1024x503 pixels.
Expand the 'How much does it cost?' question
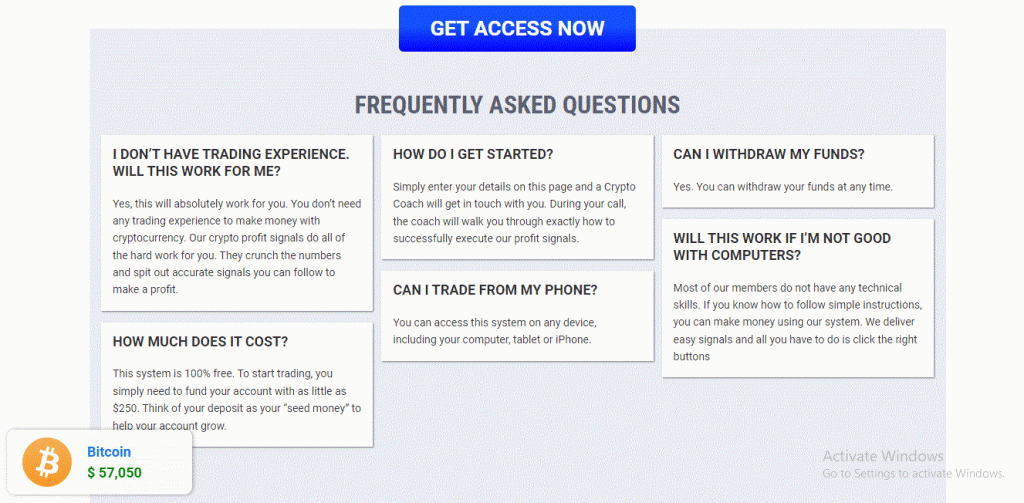[200, 342]
